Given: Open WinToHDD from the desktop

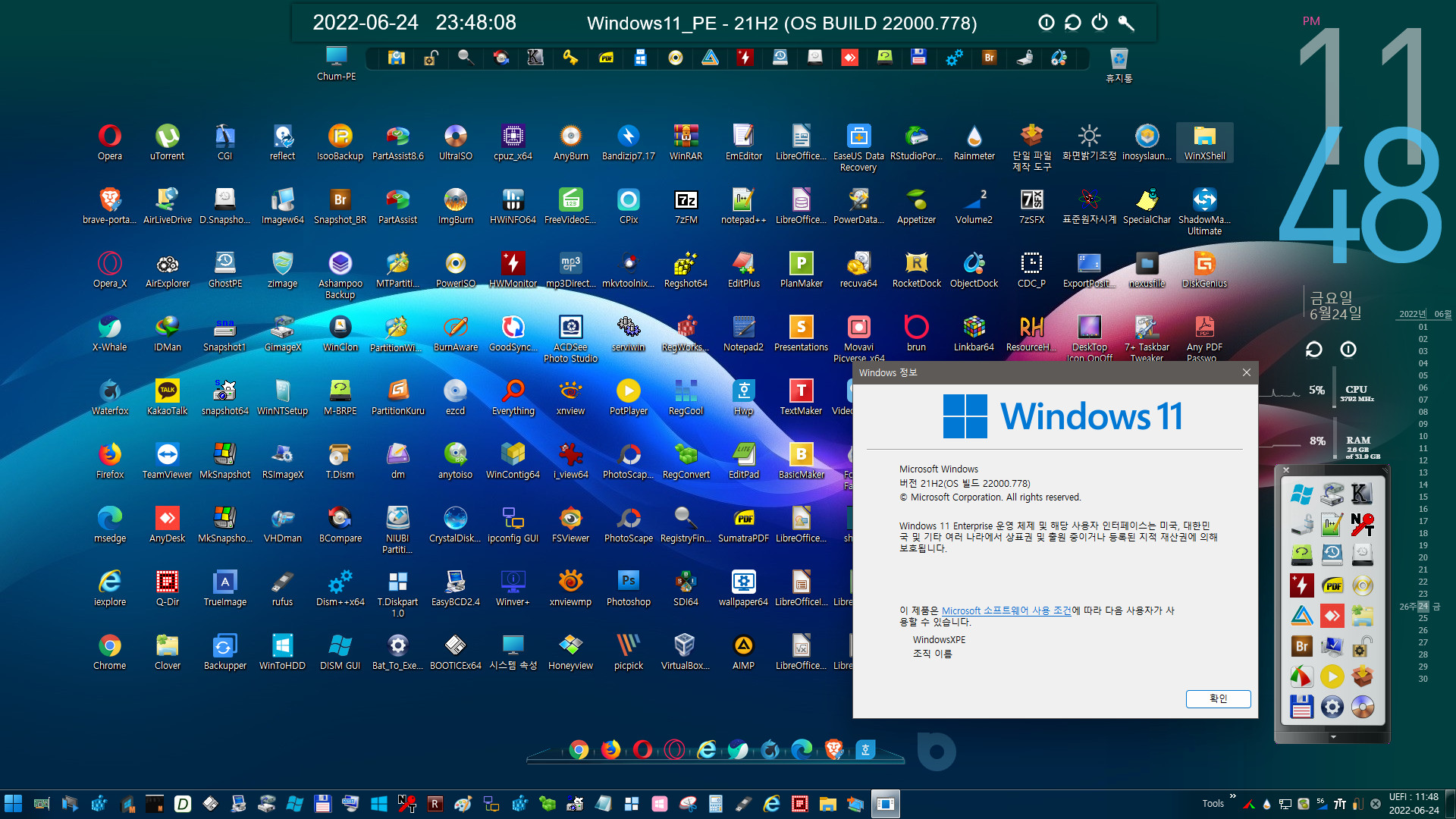Looking at the screenshot, I should pos(283,652).
